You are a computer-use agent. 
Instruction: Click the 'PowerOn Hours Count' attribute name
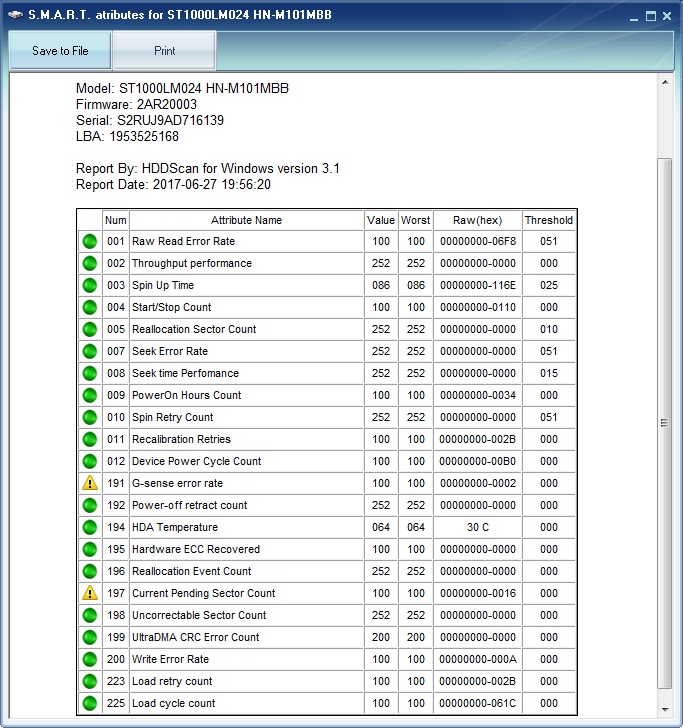(x=187, y=395)
